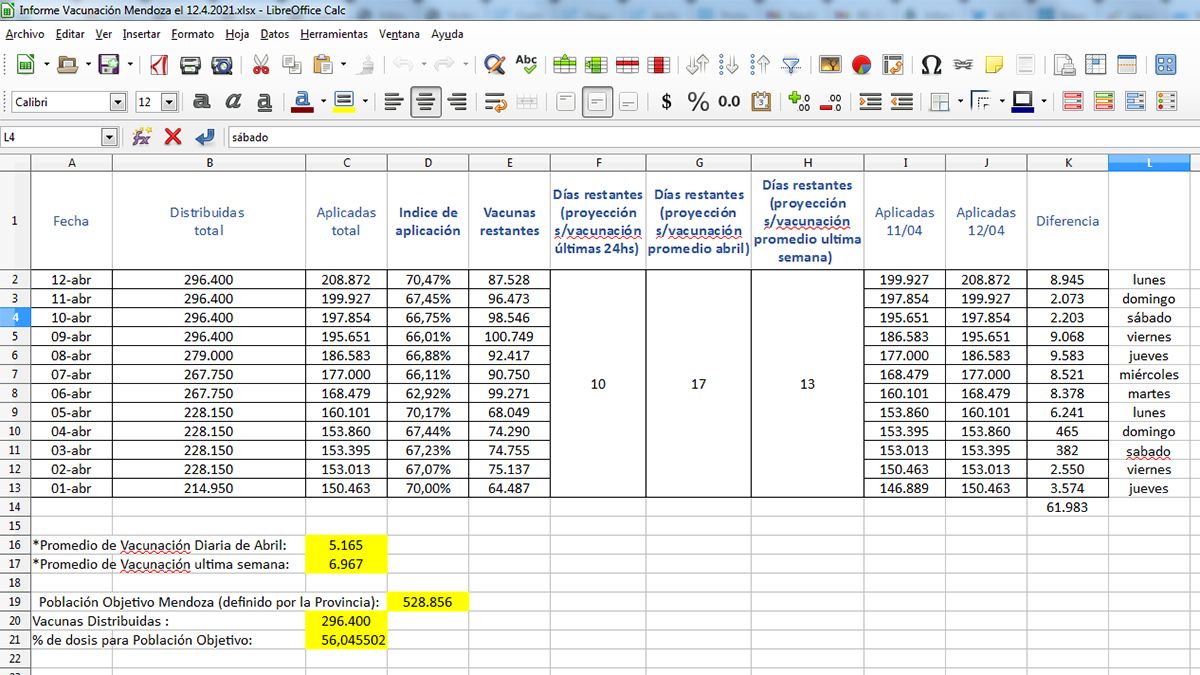This screenshot has width=1200, height=675.
Task: Click the Cut scissors icon
Action: (x=261, y=65)
